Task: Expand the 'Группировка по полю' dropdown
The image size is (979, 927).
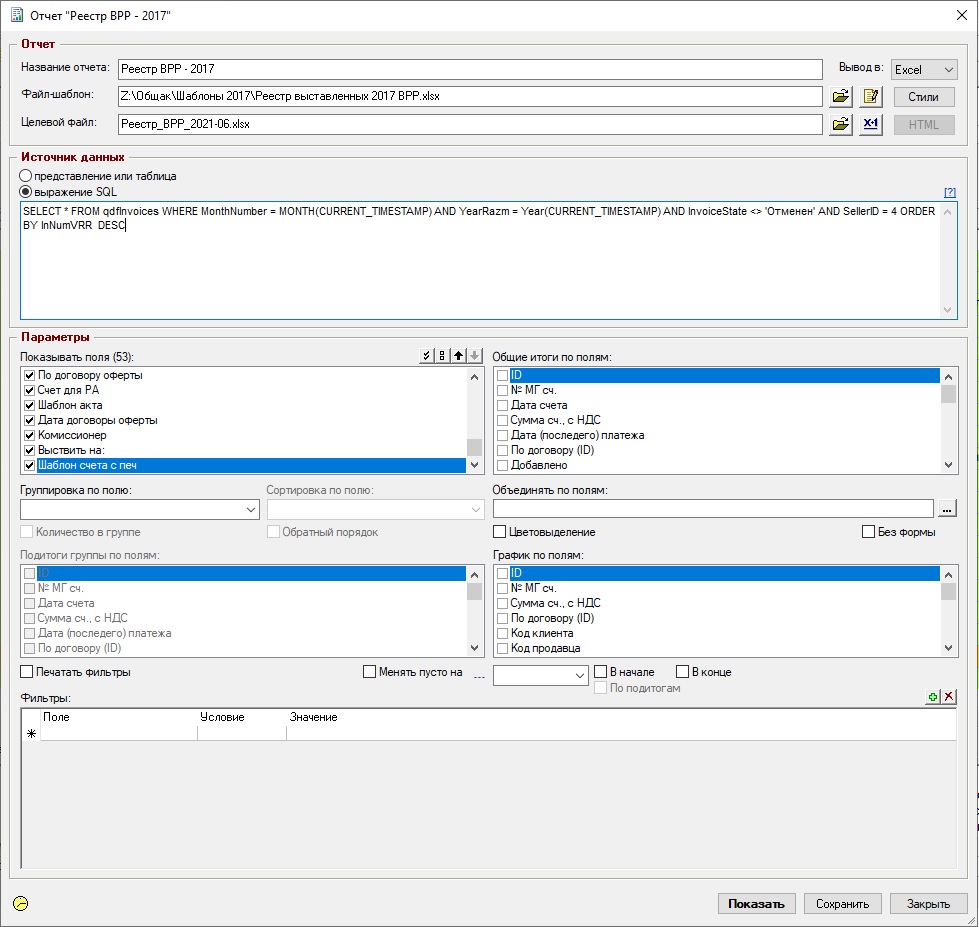Action: (251, 510)
